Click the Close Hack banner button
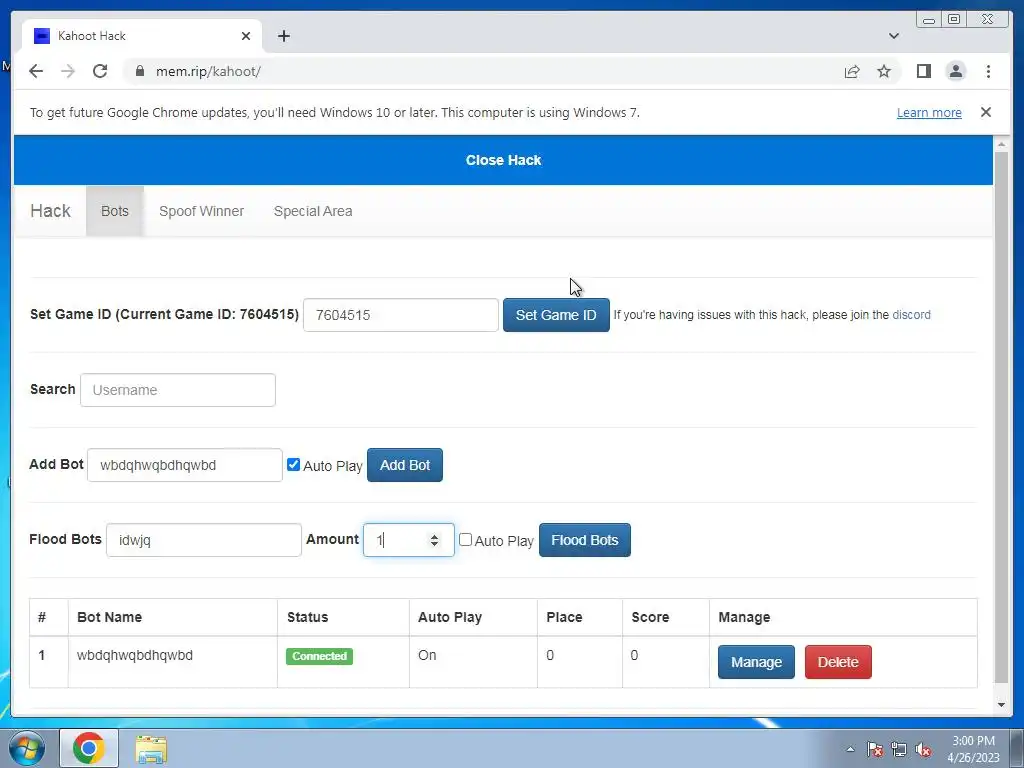Screen dimensions: 1024x768 coord(503,160)
